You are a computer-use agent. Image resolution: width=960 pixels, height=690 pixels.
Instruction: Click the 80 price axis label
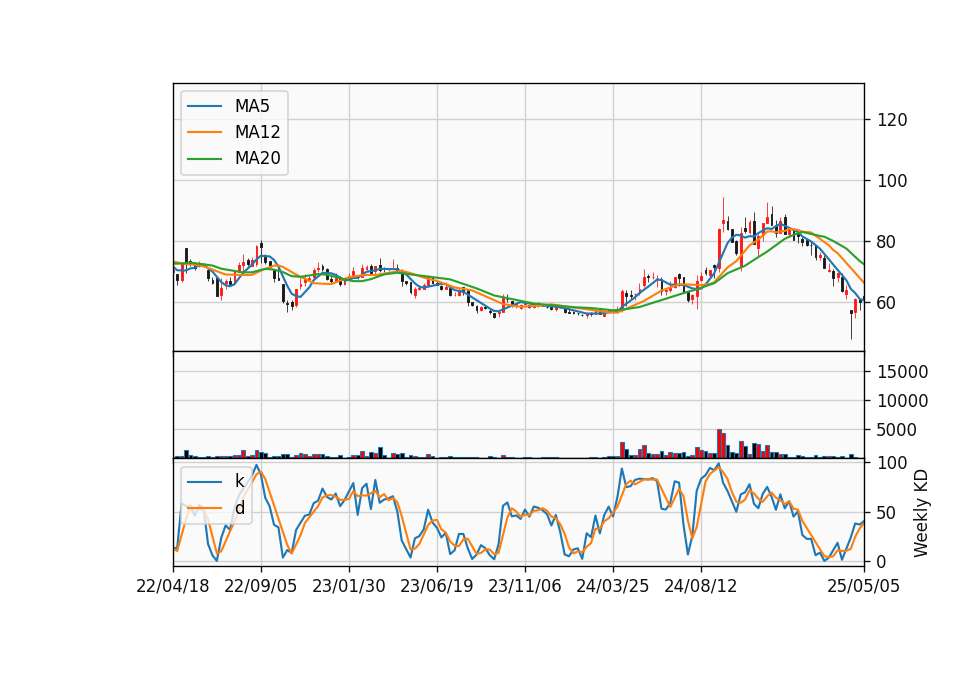click(x=887, y=242)
